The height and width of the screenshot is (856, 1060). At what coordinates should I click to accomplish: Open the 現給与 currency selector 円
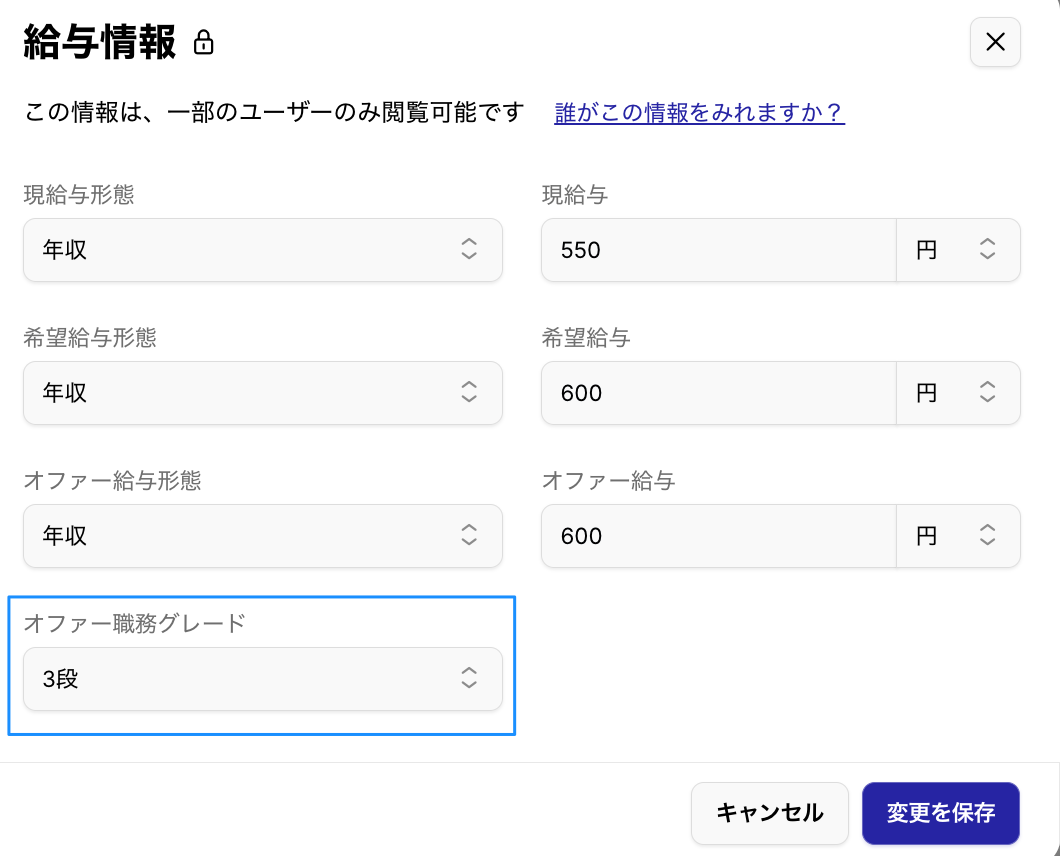point(957,250)
